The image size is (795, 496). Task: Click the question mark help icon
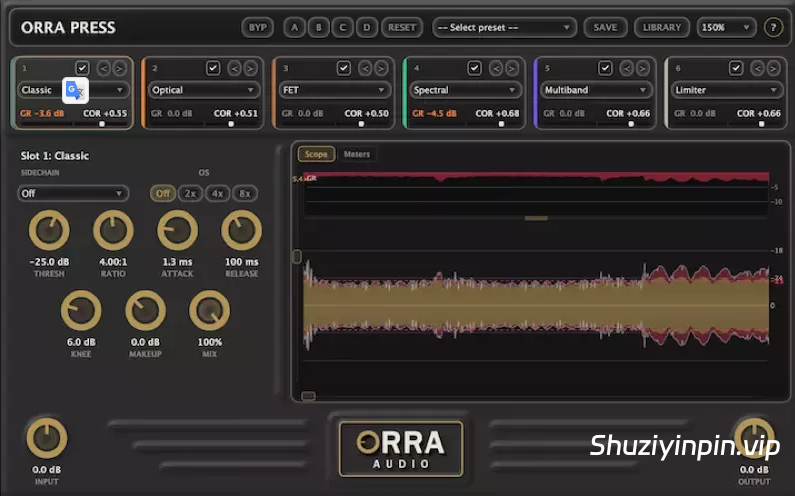(773, 27)
